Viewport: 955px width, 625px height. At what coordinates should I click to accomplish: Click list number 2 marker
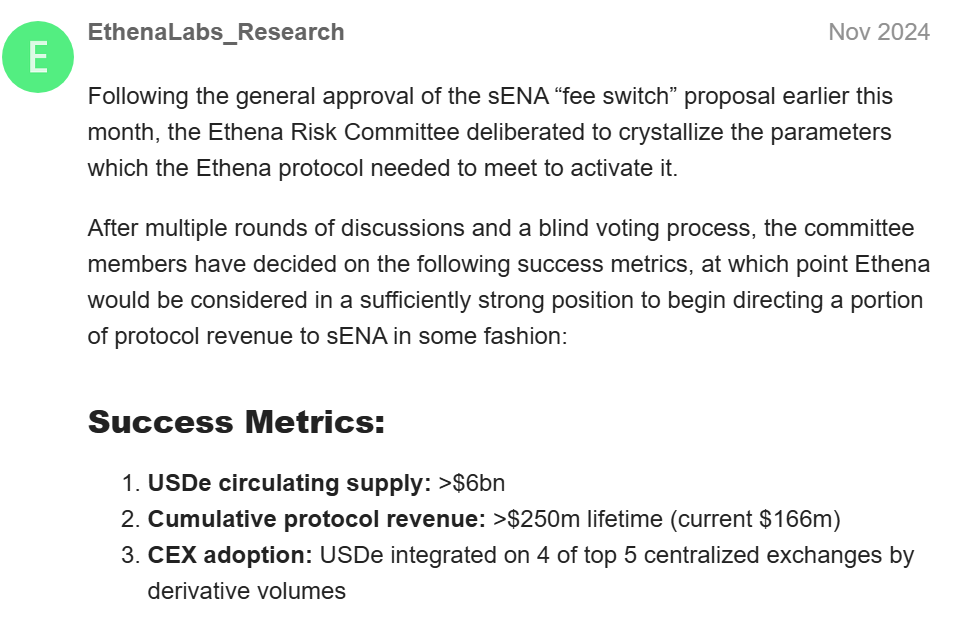tap(130, 519)
